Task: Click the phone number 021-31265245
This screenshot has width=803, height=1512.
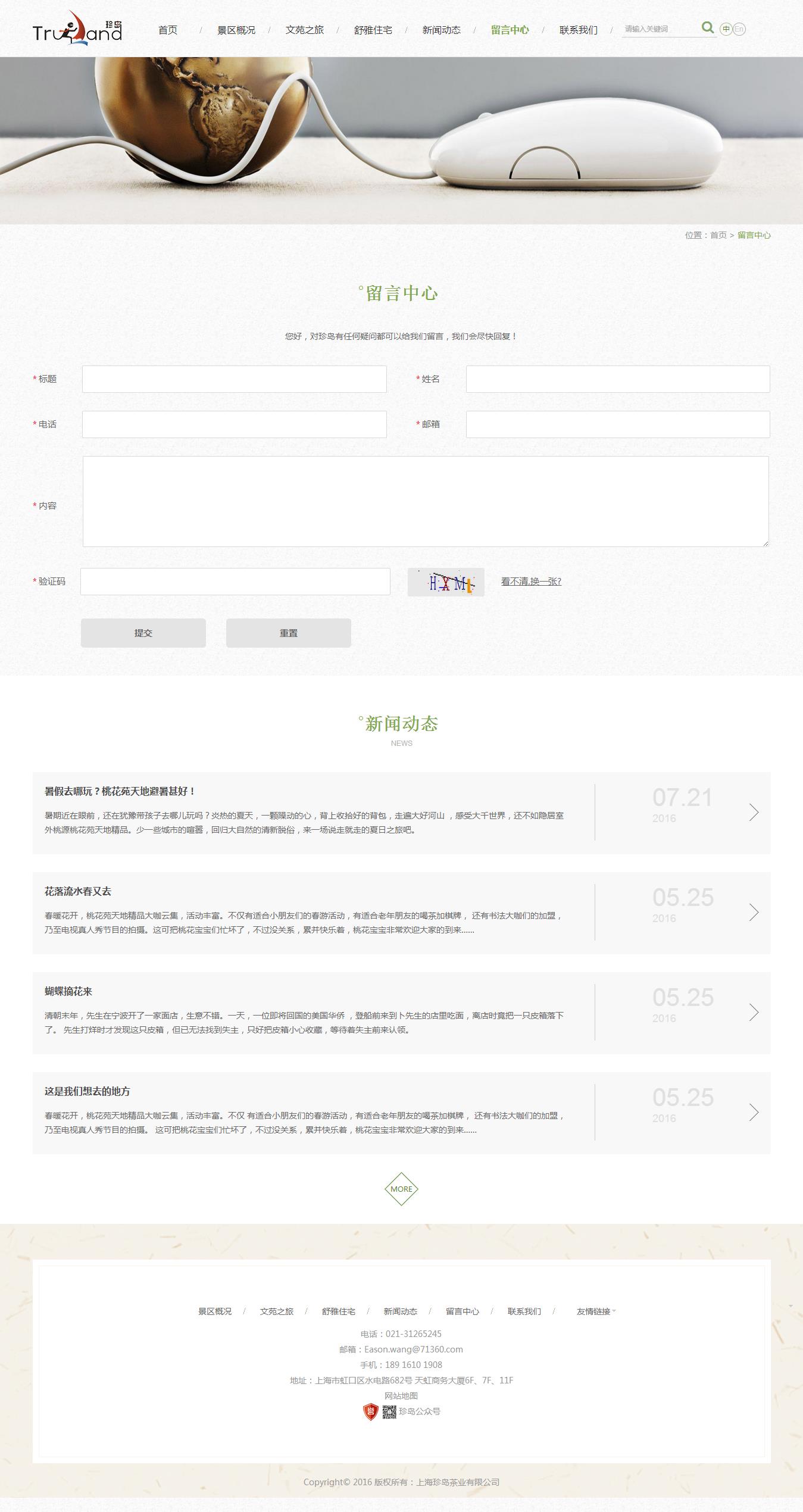Action: click(x=414, y=1334)
